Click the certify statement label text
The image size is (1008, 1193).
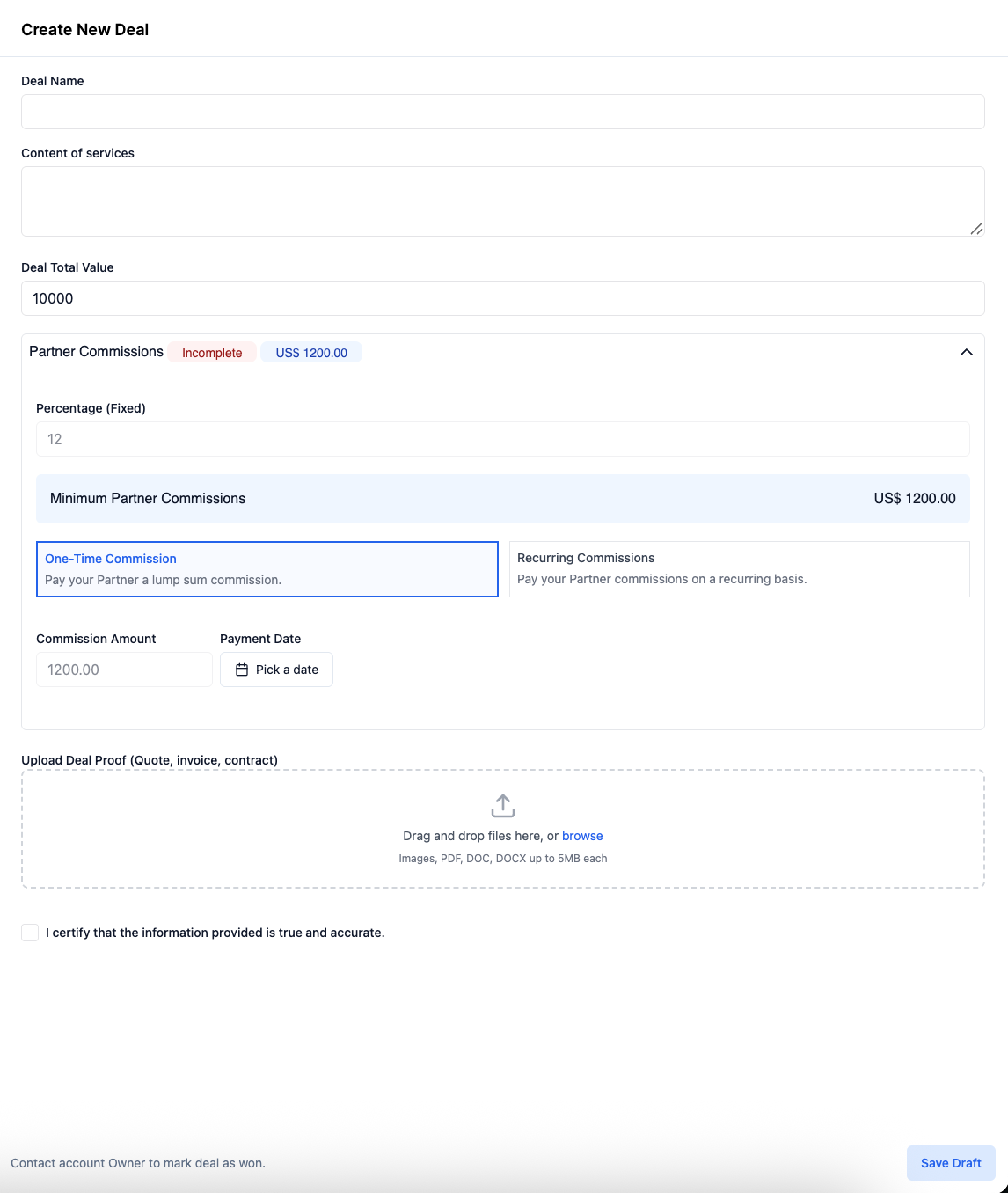point(215,933)
